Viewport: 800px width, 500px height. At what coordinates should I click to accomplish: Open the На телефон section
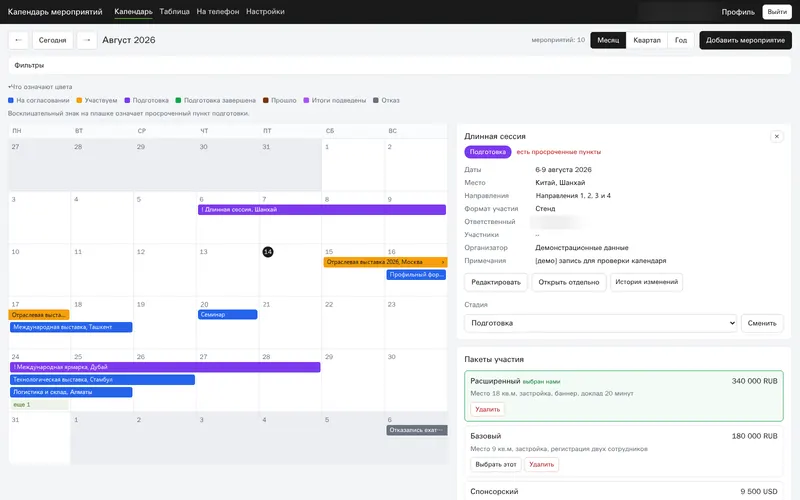pos(218,12)
